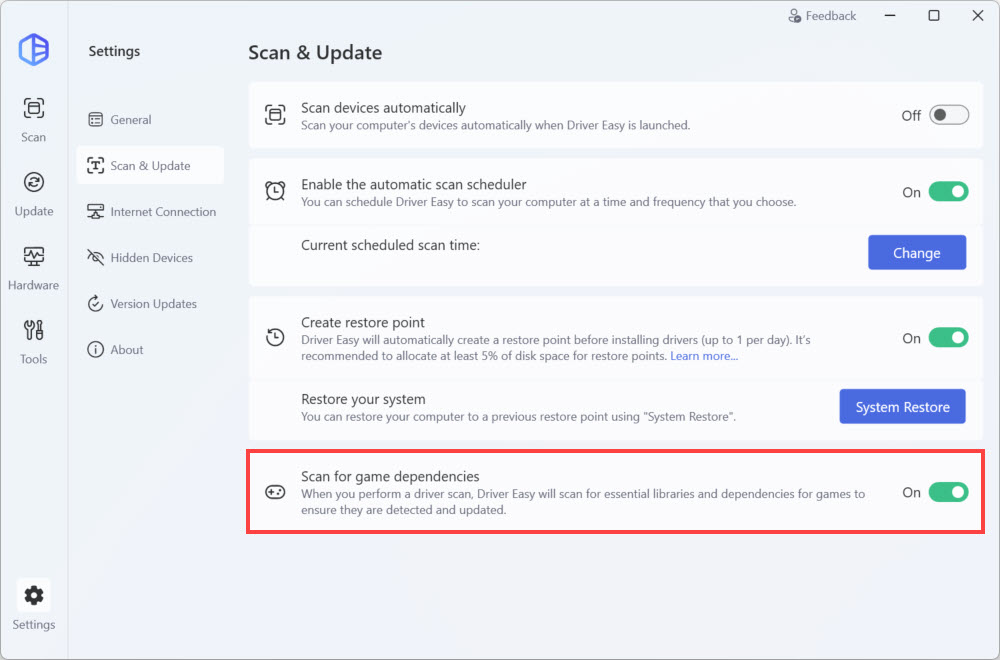Switch to Version Updates settings
This screenshot has width=1000, height=660.
[153, 304]
